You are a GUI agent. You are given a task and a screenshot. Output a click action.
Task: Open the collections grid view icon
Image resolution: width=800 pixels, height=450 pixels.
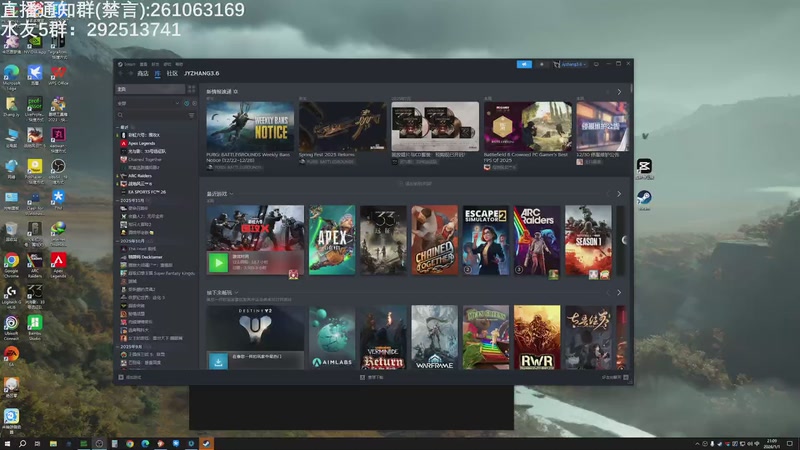[191, 89]
